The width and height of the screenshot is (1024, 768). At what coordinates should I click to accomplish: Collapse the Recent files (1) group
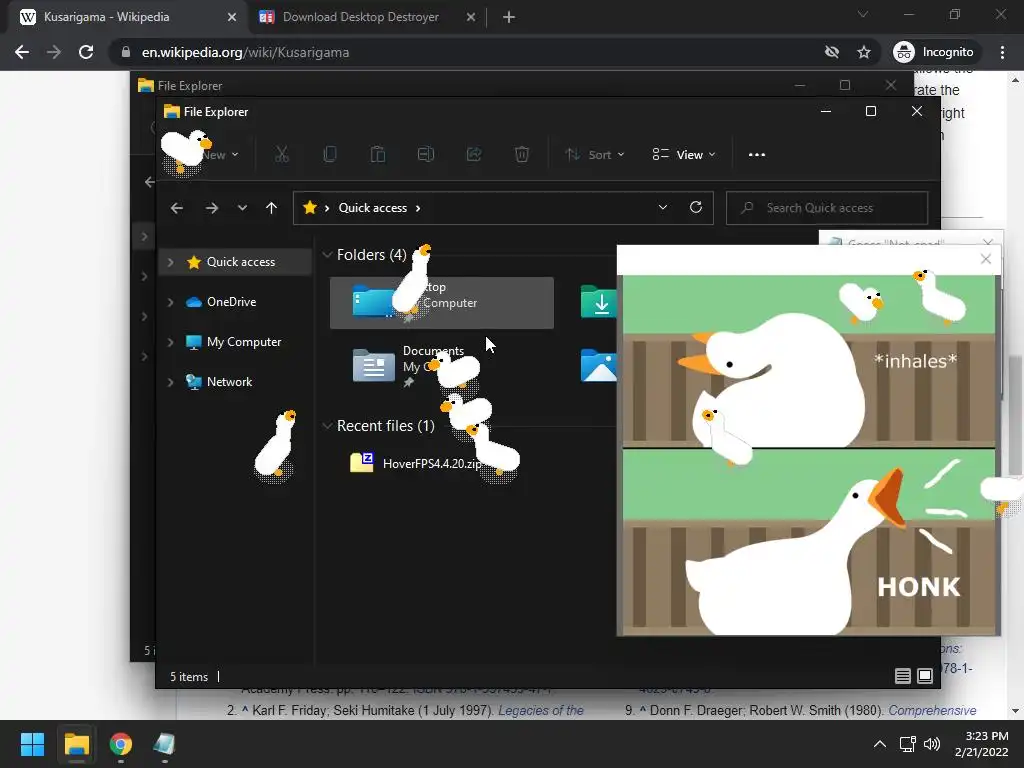tap(327, 426)
